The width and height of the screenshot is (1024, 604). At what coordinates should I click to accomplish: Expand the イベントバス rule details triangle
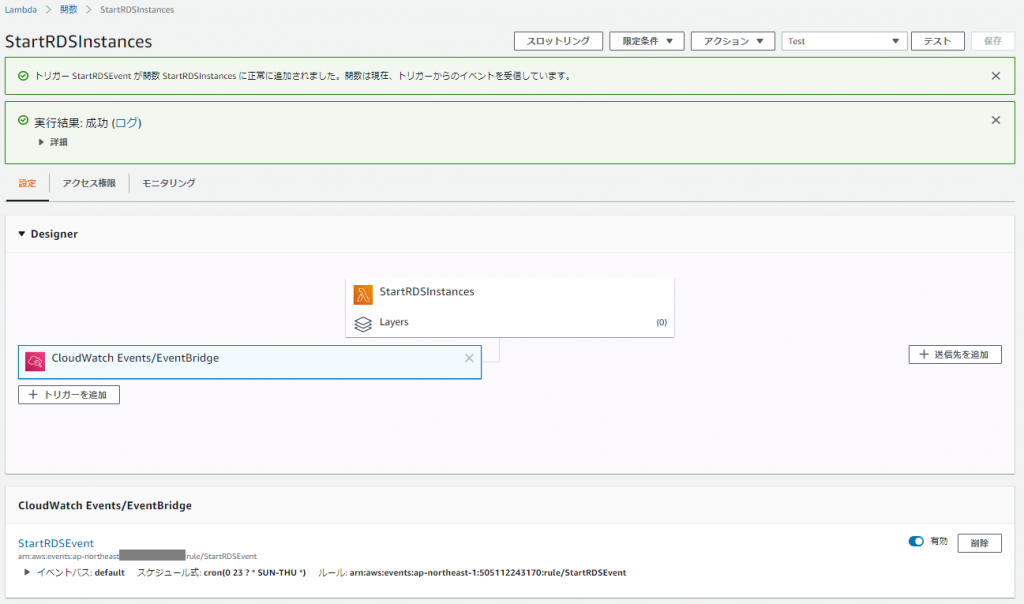click(x=27, y=573)
